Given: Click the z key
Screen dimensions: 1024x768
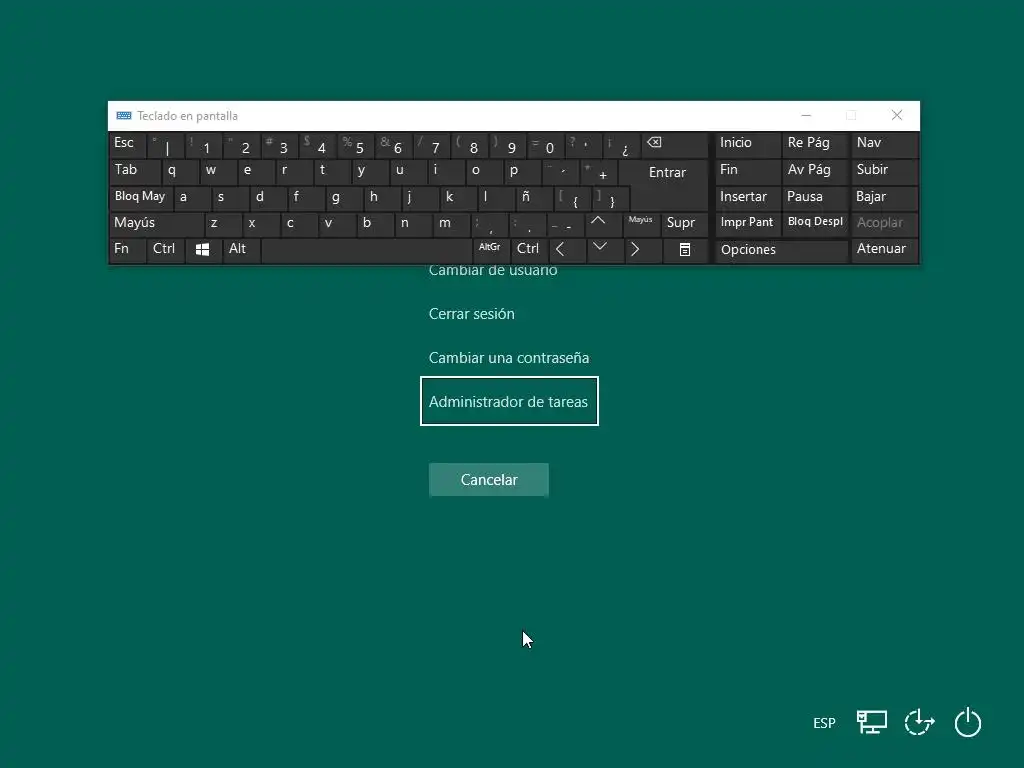Looking at the screenshot, I should click(x=223, y=223).
